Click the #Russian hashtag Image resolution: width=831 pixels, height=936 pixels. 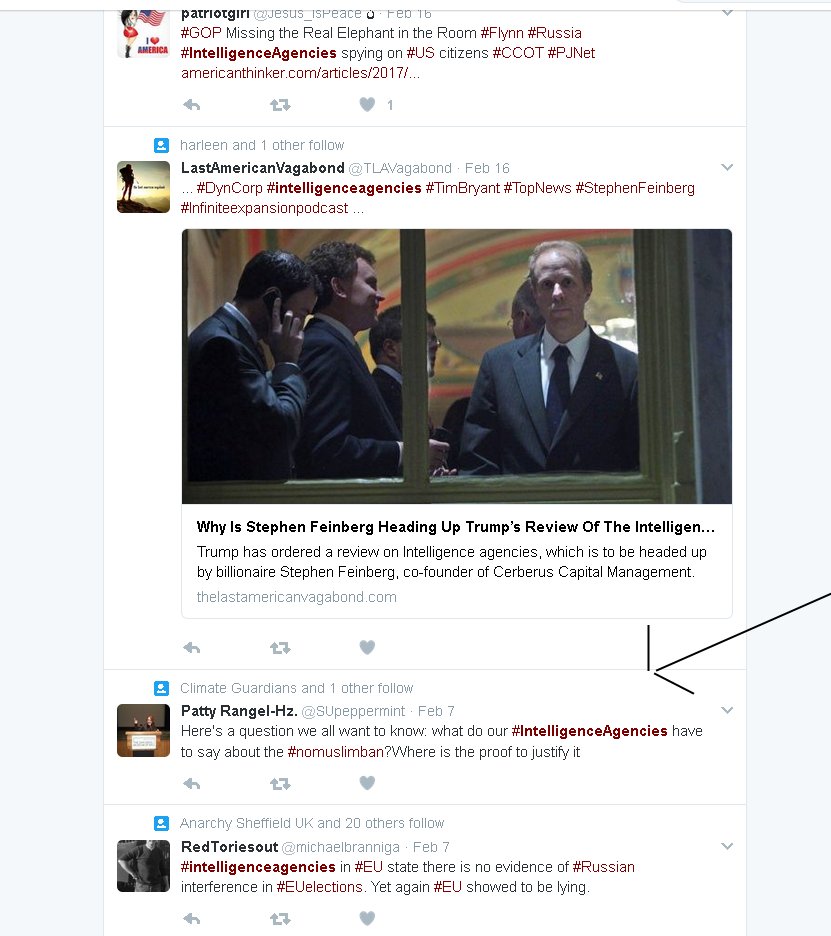[x=604, y=867]
